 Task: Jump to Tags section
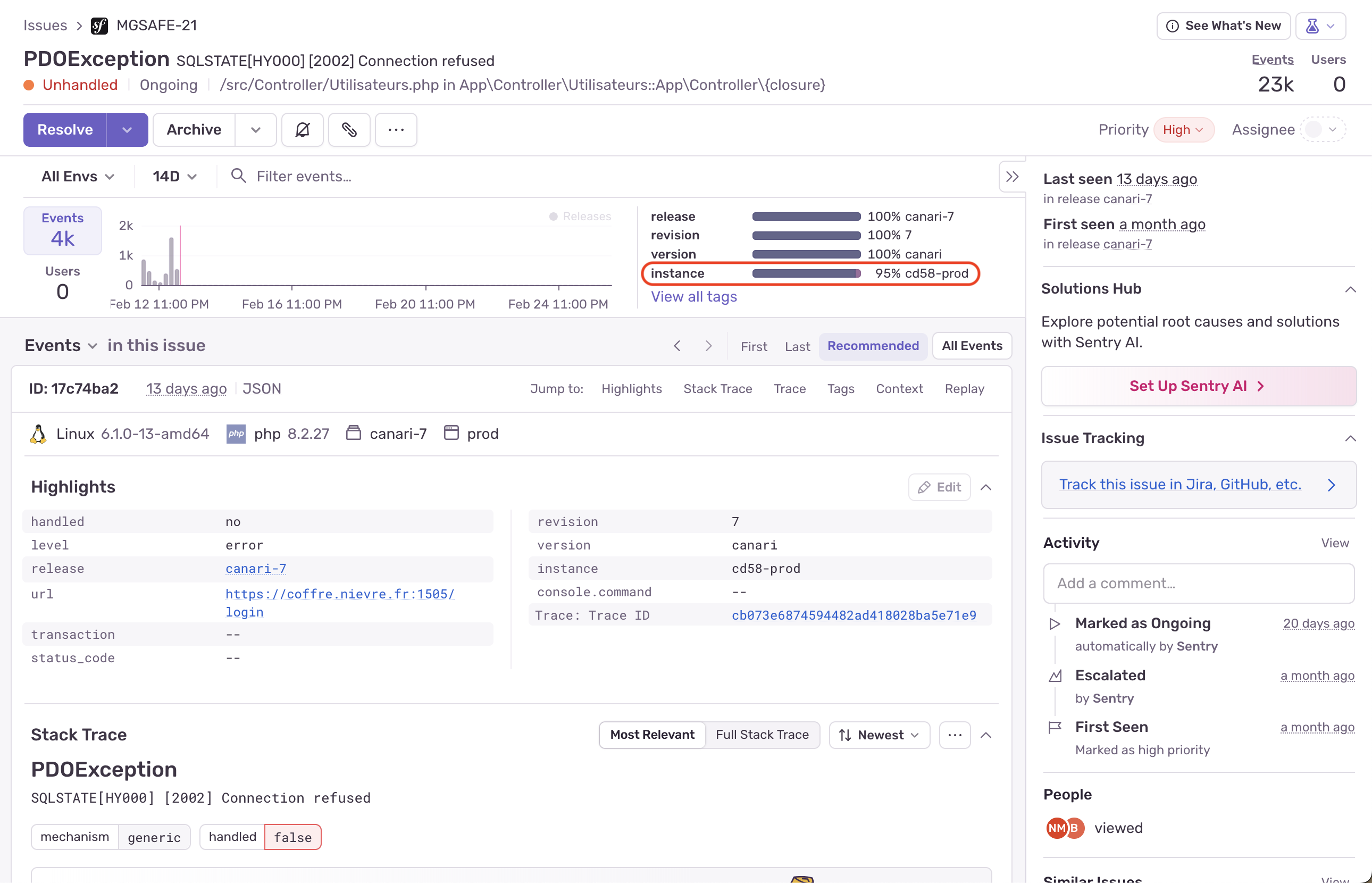841,389
